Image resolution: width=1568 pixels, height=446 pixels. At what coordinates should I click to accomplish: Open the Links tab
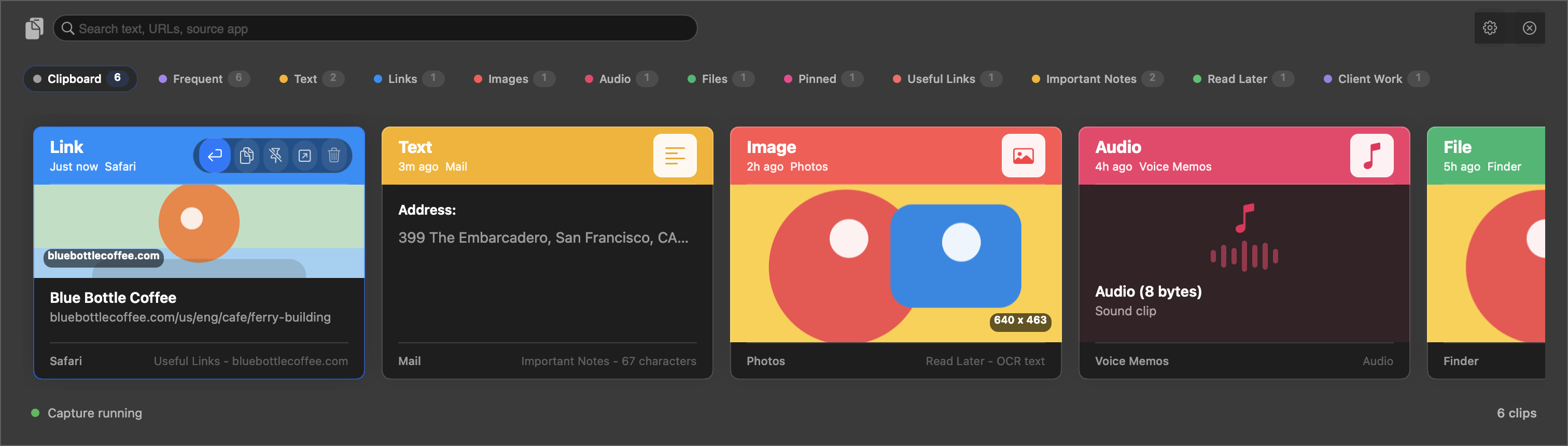pos(409,78)
